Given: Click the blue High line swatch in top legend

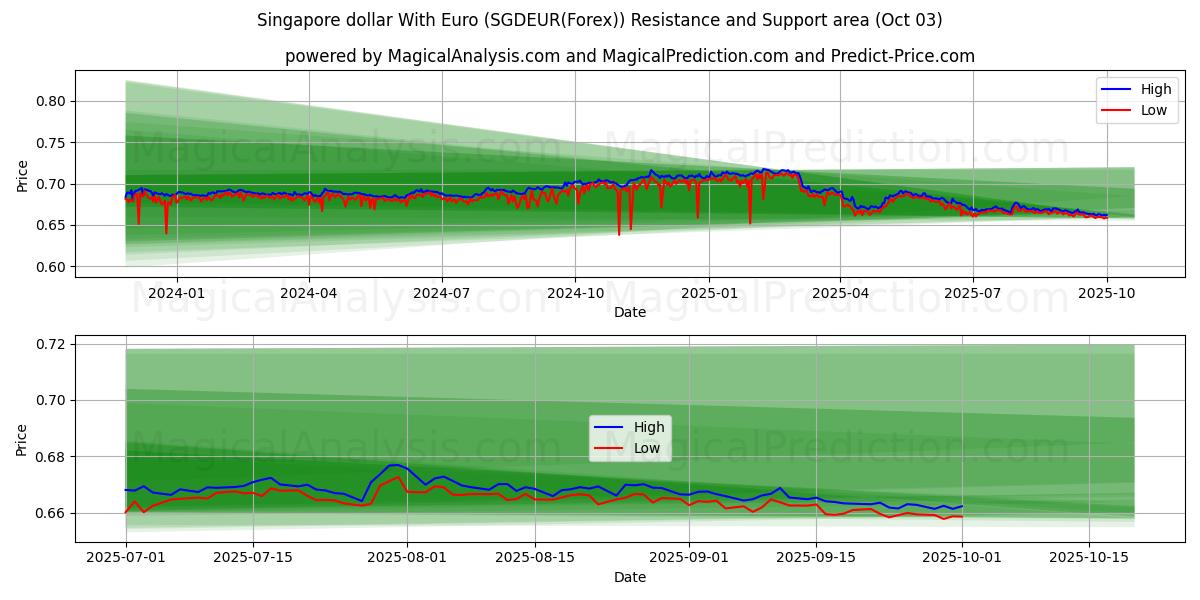Looking at the screenshot, I should pos(1116,90).
